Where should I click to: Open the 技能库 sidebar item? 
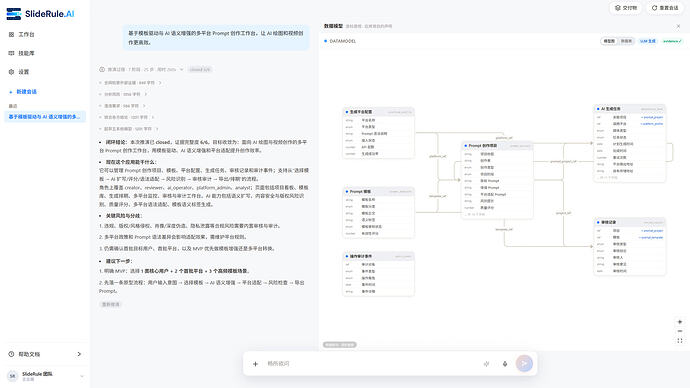point(26,53)
